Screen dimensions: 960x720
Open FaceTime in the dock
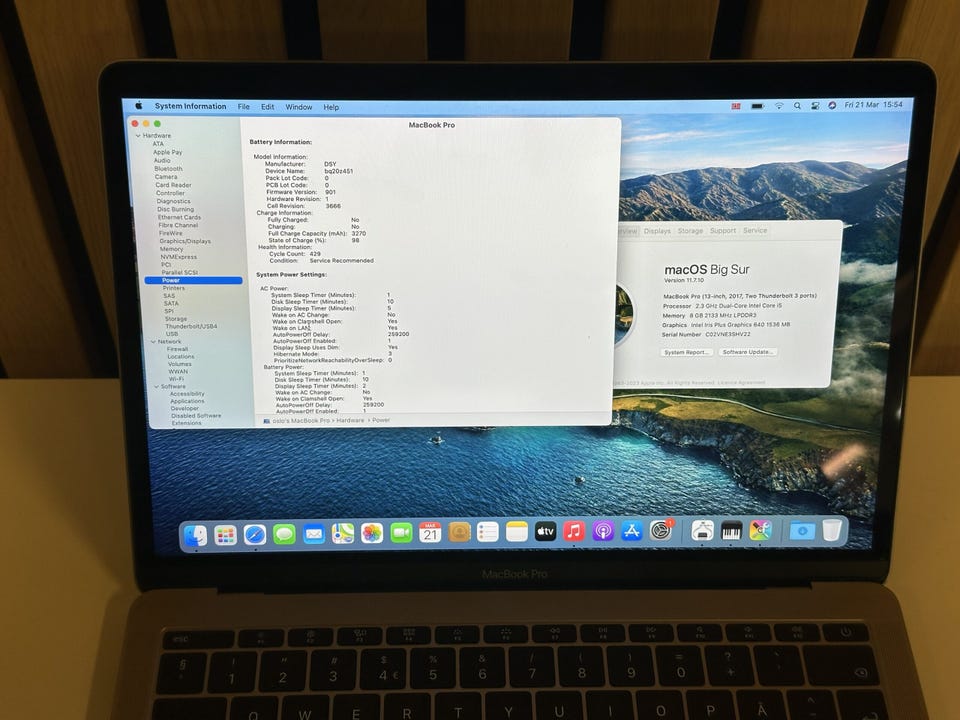402,533
